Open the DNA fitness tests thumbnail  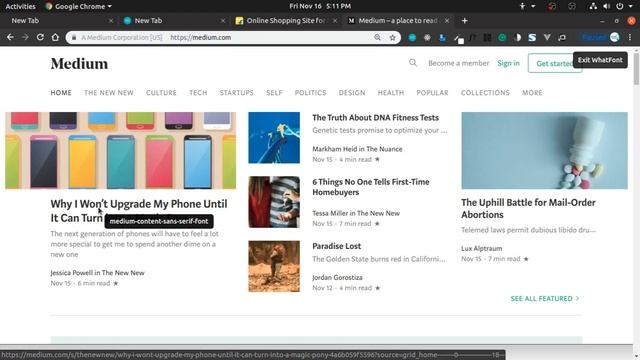274,138
